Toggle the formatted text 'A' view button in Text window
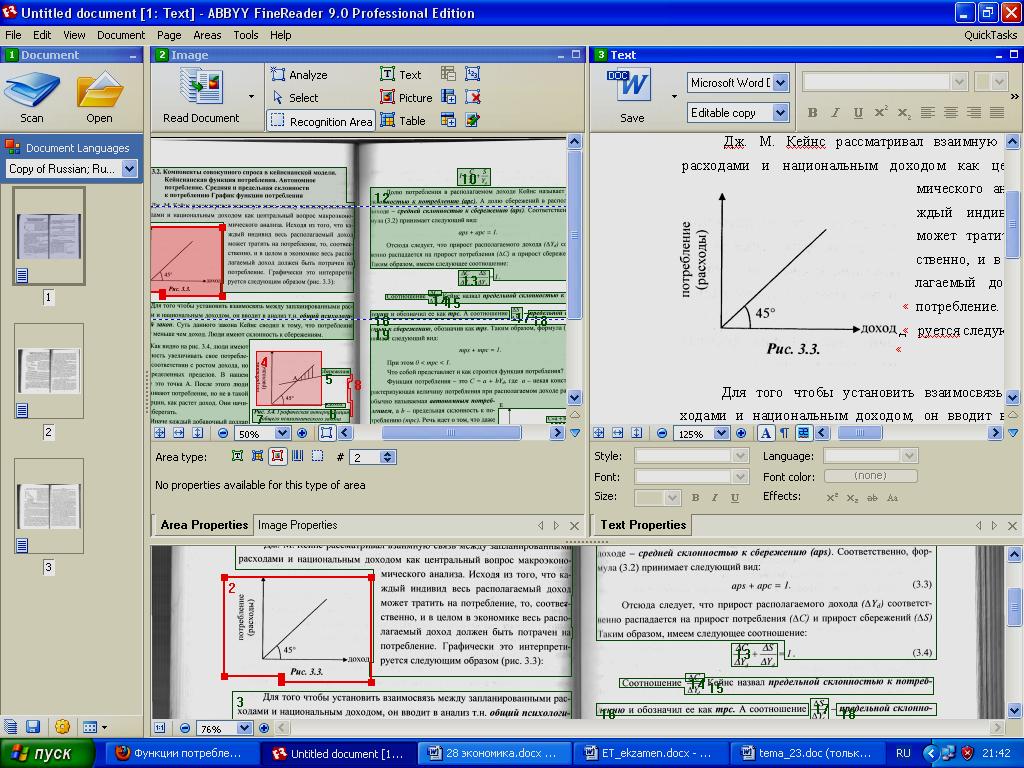 765,433
